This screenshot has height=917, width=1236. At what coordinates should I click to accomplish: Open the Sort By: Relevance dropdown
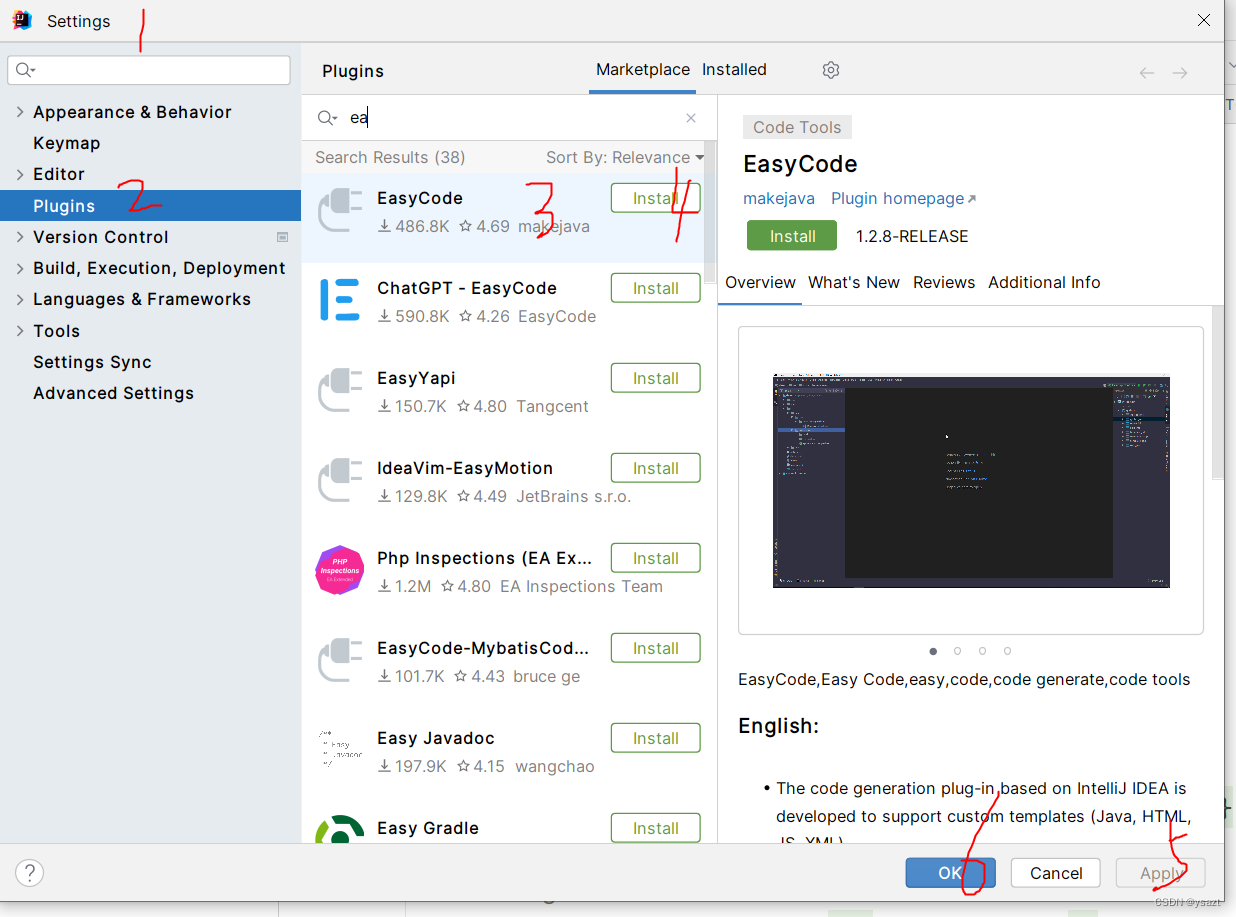(625, 157)
